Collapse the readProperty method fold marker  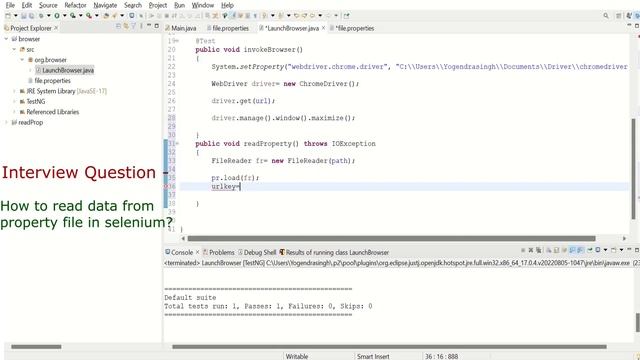[x=177, y=144]
